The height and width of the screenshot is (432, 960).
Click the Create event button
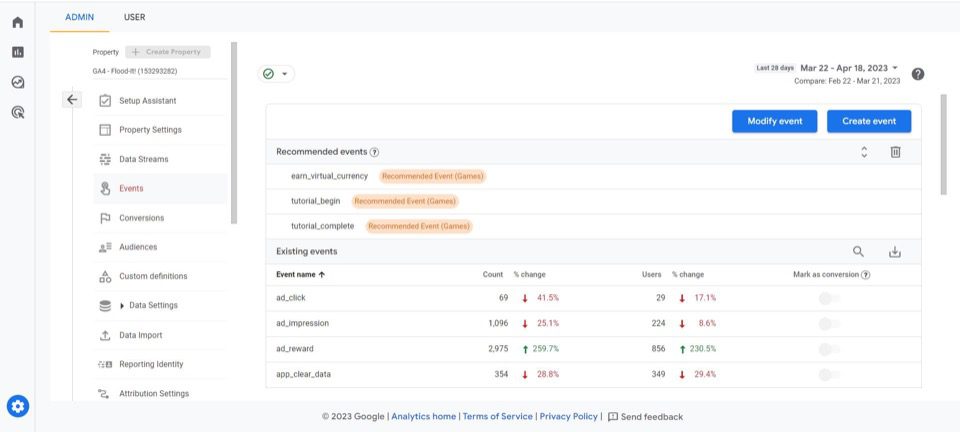pyautogui.click(x=868, y=121)
